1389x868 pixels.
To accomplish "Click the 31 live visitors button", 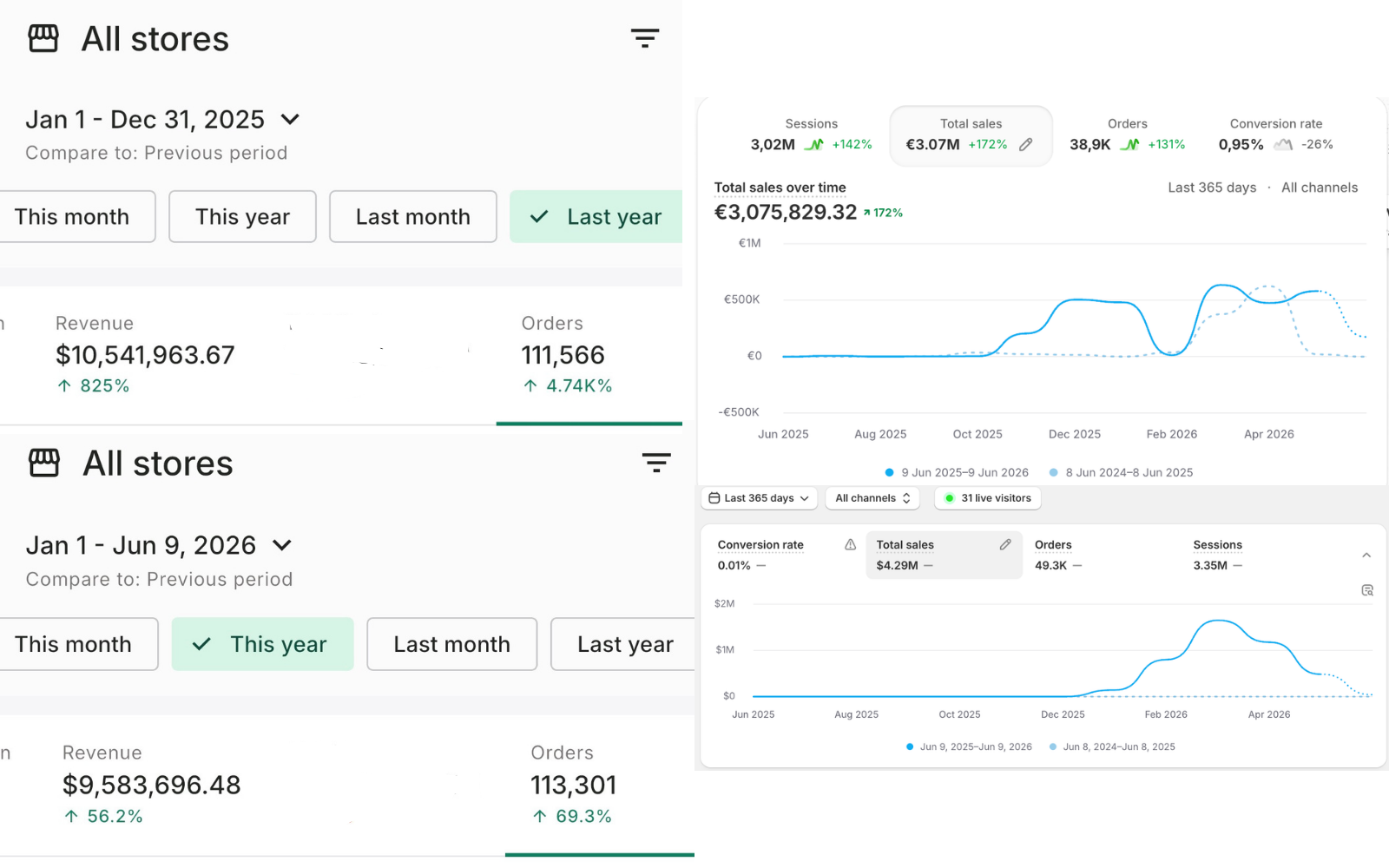I will tap(988, 498).
